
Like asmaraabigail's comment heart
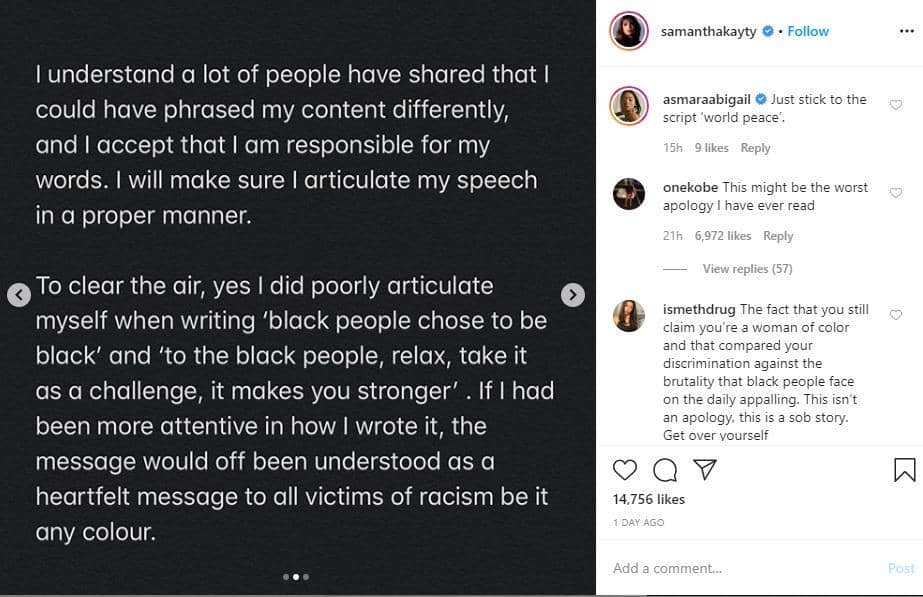(x=896, y=105)
